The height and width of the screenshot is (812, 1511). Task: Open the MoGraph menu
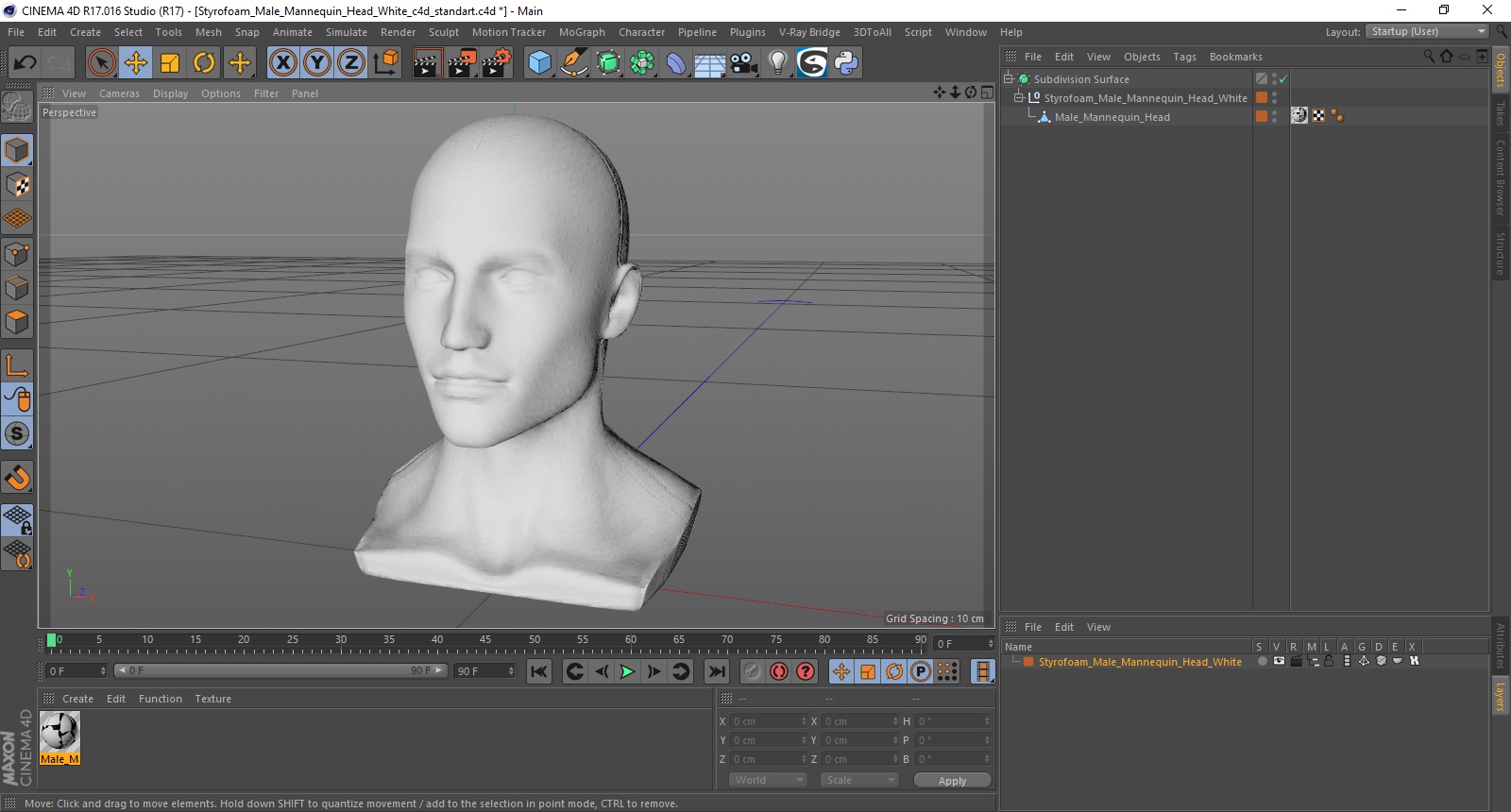(582, 32)
